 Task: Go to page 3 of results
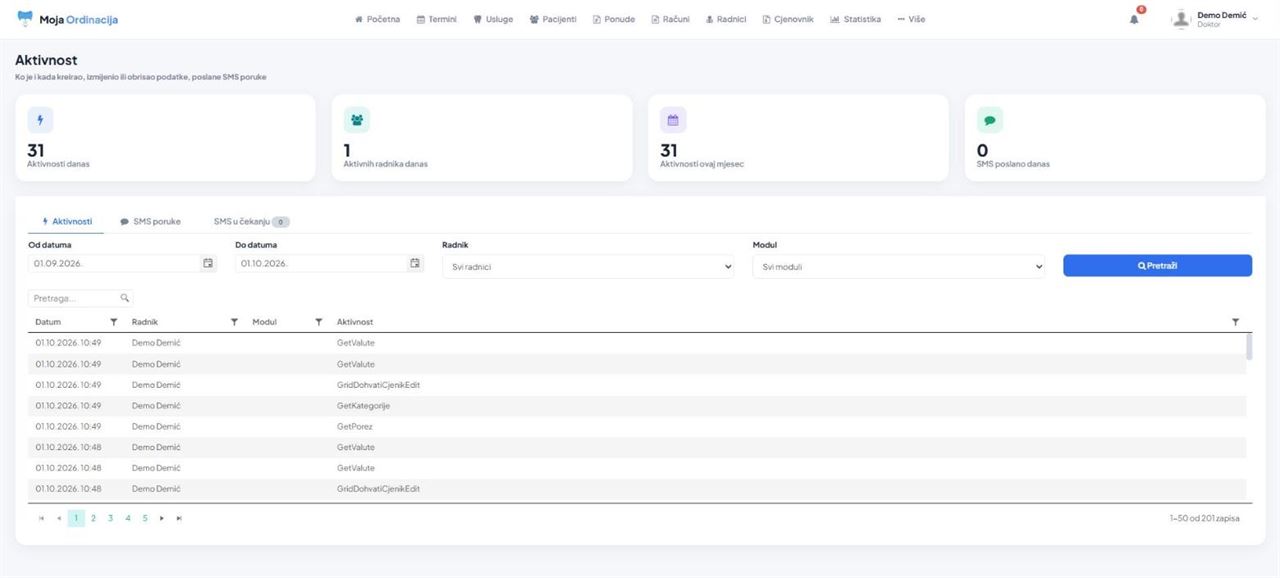pyautogui.click(x=110, y=518)
